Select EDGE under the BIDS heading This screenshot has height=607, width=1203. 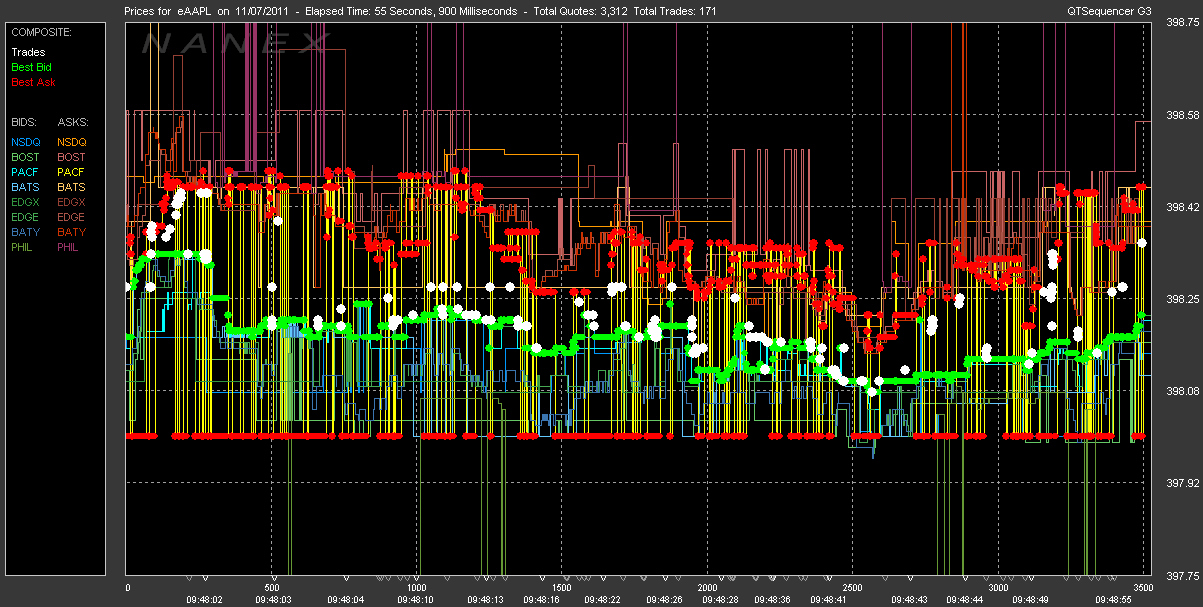click(26, 217)
